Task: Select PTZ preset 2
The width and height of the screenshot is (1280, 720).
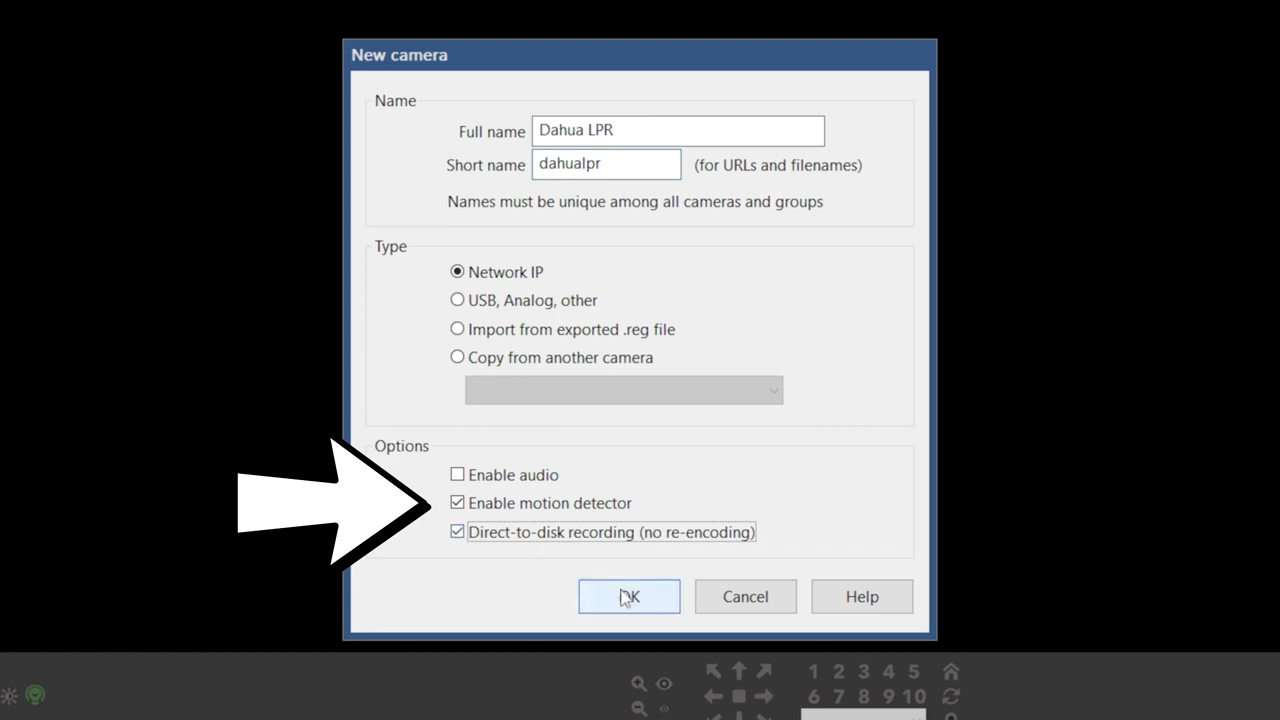Action: pyautogui.click(x=838, y=672)
